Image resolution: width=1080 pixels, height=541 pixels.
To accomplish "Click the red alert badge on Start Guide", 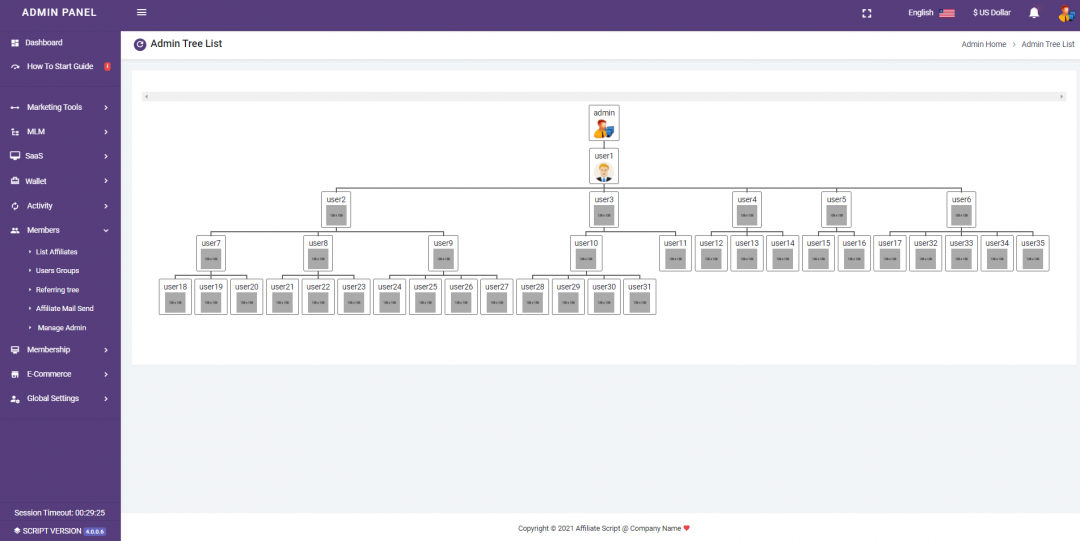I will (107, 67).
